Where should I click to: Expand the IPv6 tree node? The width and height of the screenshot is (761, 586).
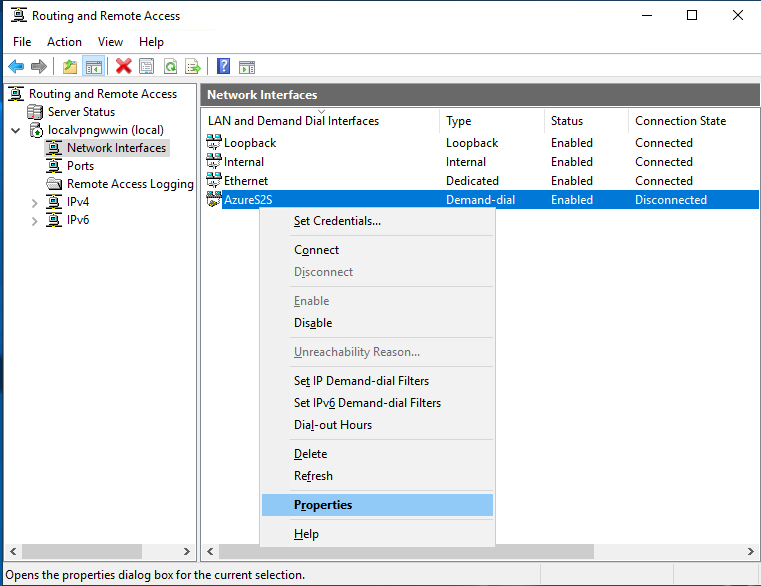tap(34, 221)
